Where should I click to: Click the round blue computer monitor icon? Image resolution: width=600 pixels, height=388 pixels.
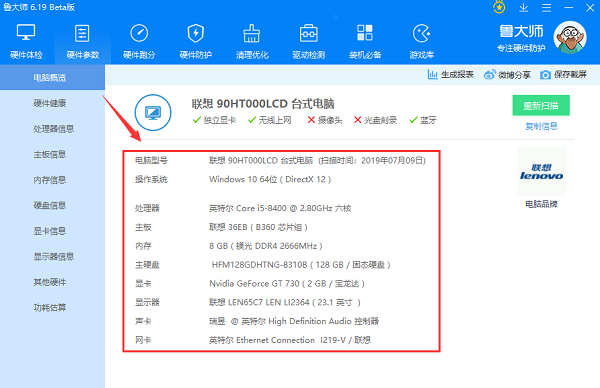pos(153,112)
